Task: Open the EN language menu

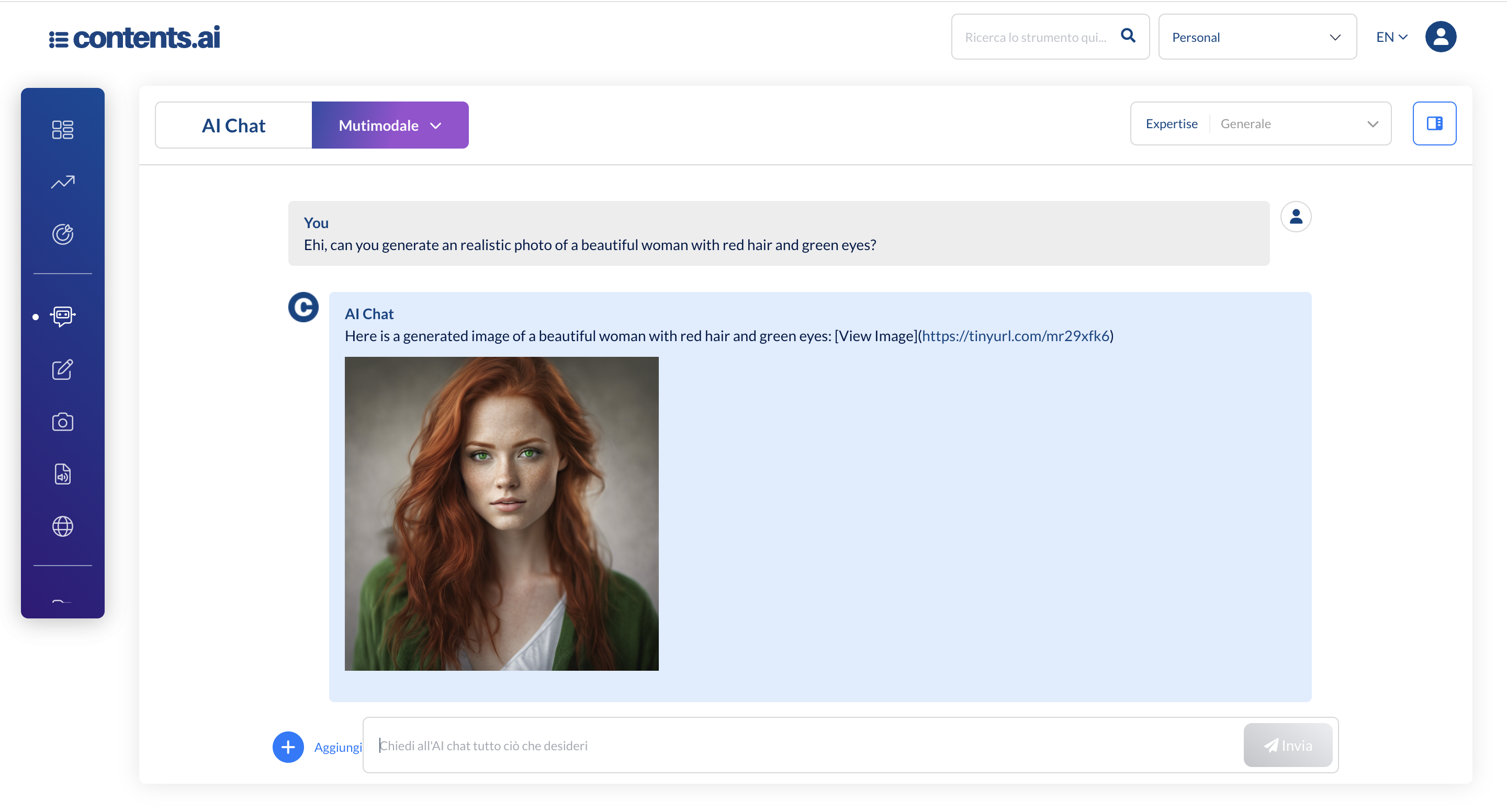Action: (1391, 36)
